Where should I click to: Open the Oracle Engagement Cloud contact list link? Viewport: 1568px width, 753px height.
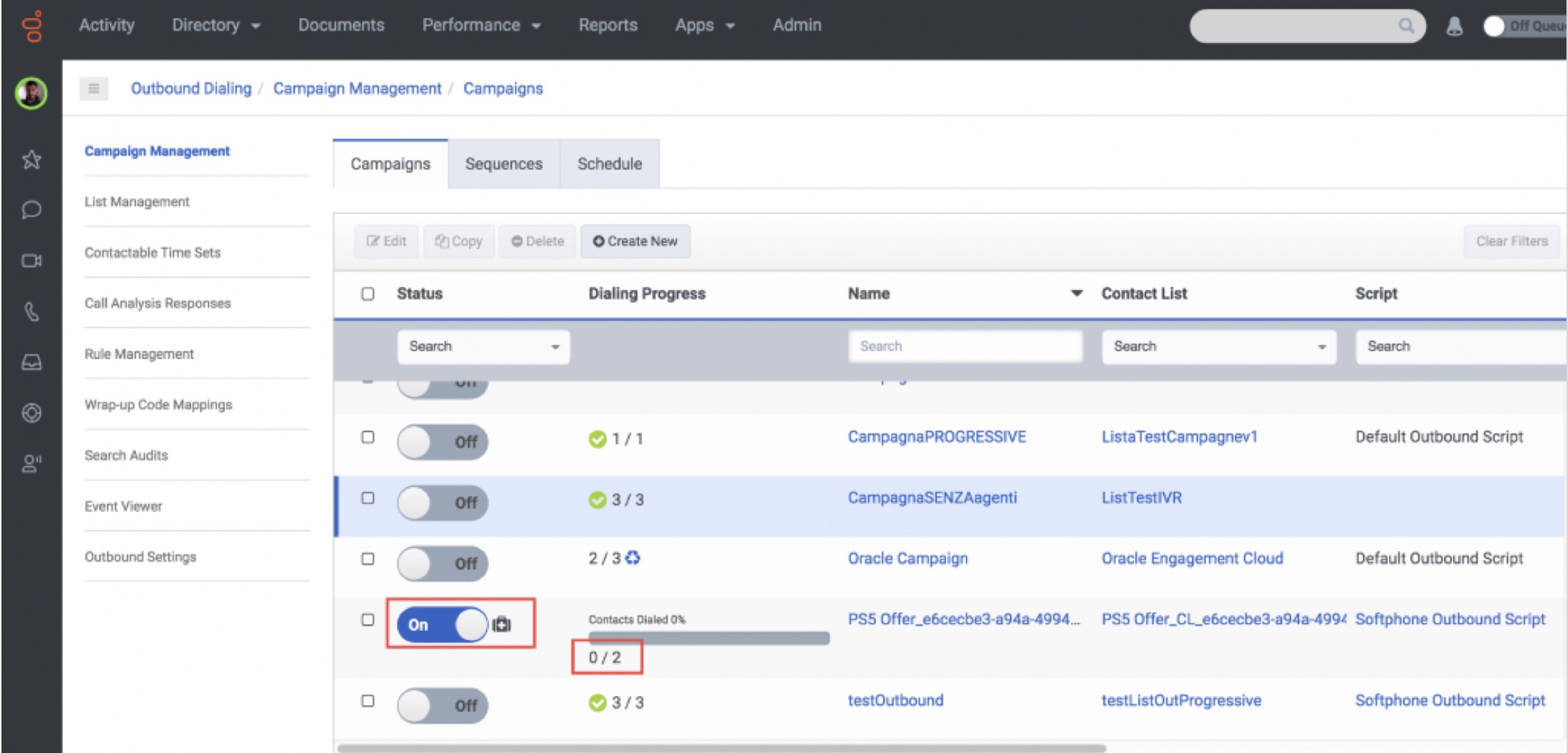coord(1192,559)
